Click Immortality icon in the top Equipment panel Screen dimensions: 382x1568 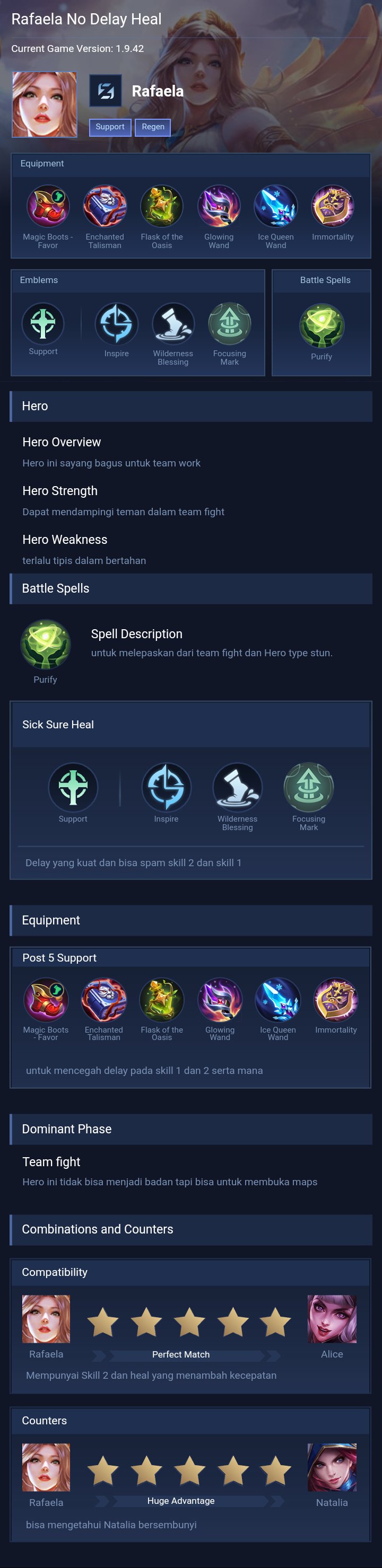(x=333, y=207)
